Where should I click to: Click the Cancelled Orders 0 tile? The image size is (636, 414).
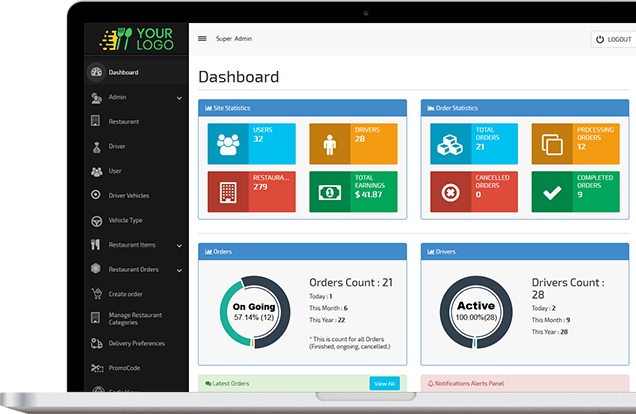(474, 192)
